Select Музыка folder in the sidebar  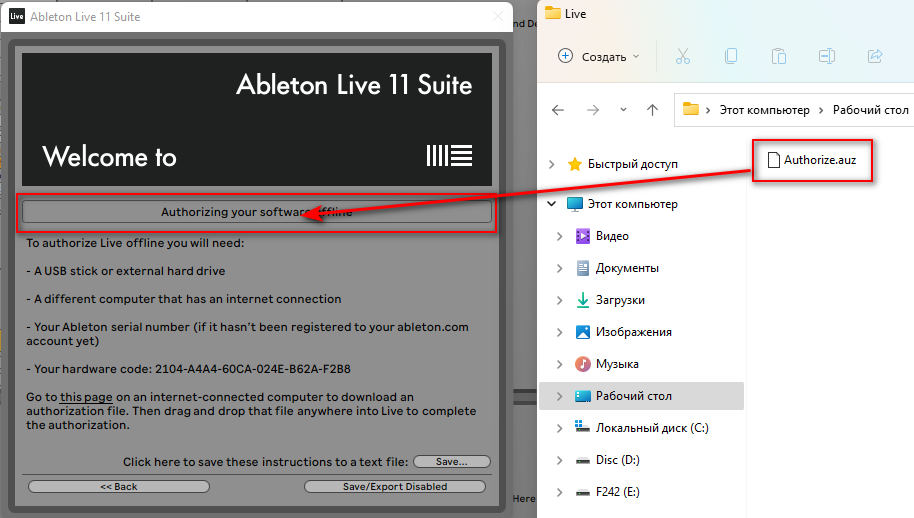[x=617, y=364]
